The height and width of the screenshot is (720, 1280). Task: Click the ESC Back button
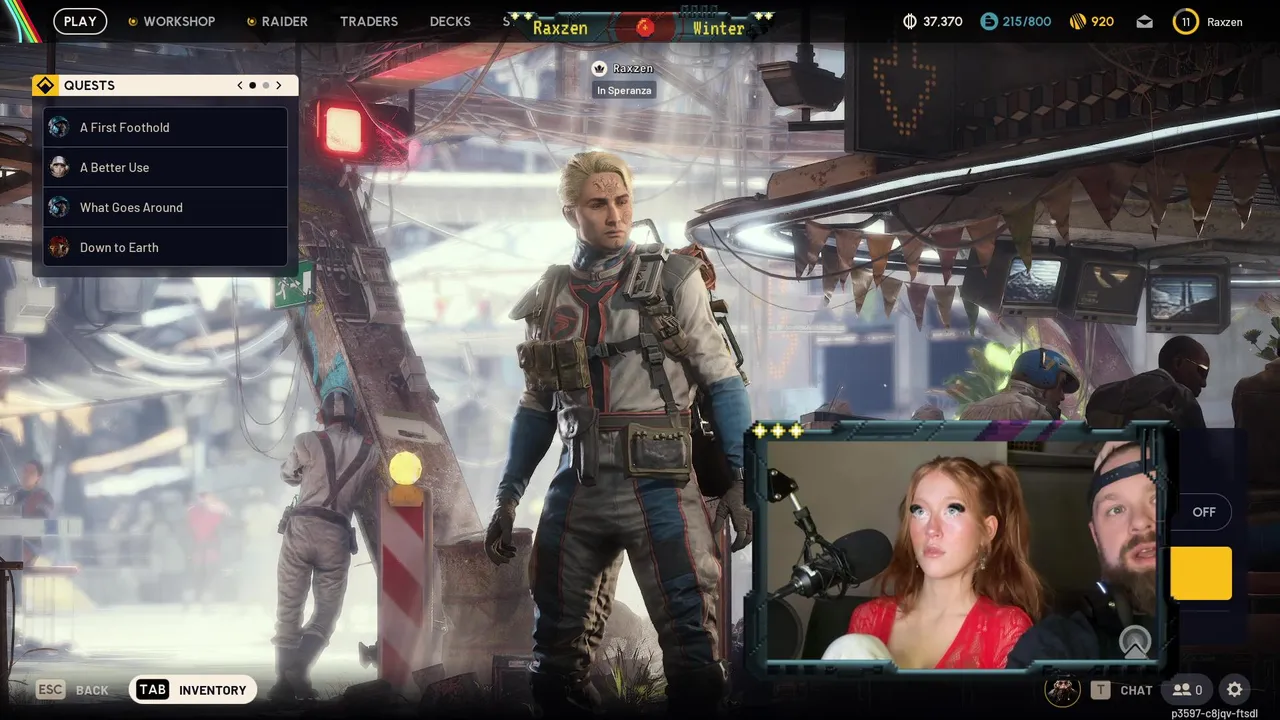72,690
